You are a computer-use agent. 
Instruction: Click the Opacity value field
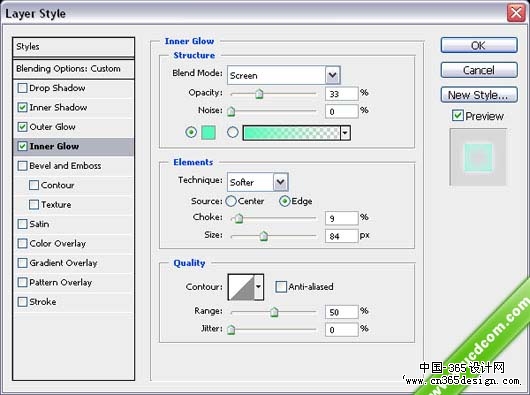(x=341, y=94)
